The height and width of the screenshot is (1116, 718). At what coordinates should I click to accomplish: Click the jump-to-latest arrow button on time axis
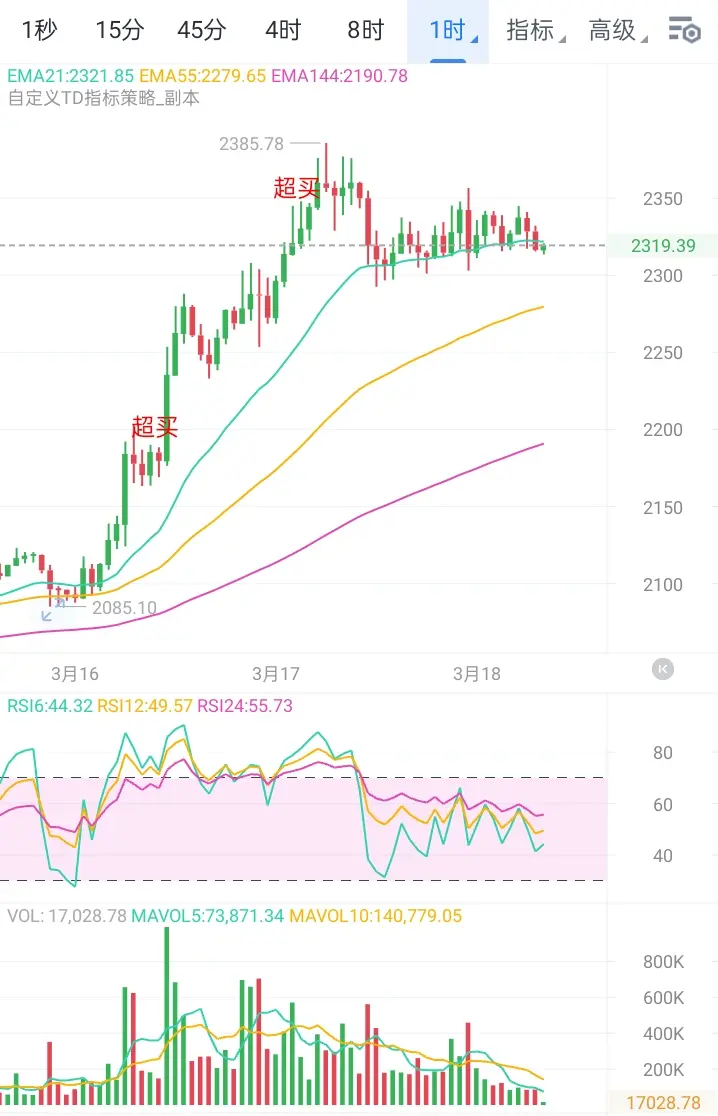point(662,669)
